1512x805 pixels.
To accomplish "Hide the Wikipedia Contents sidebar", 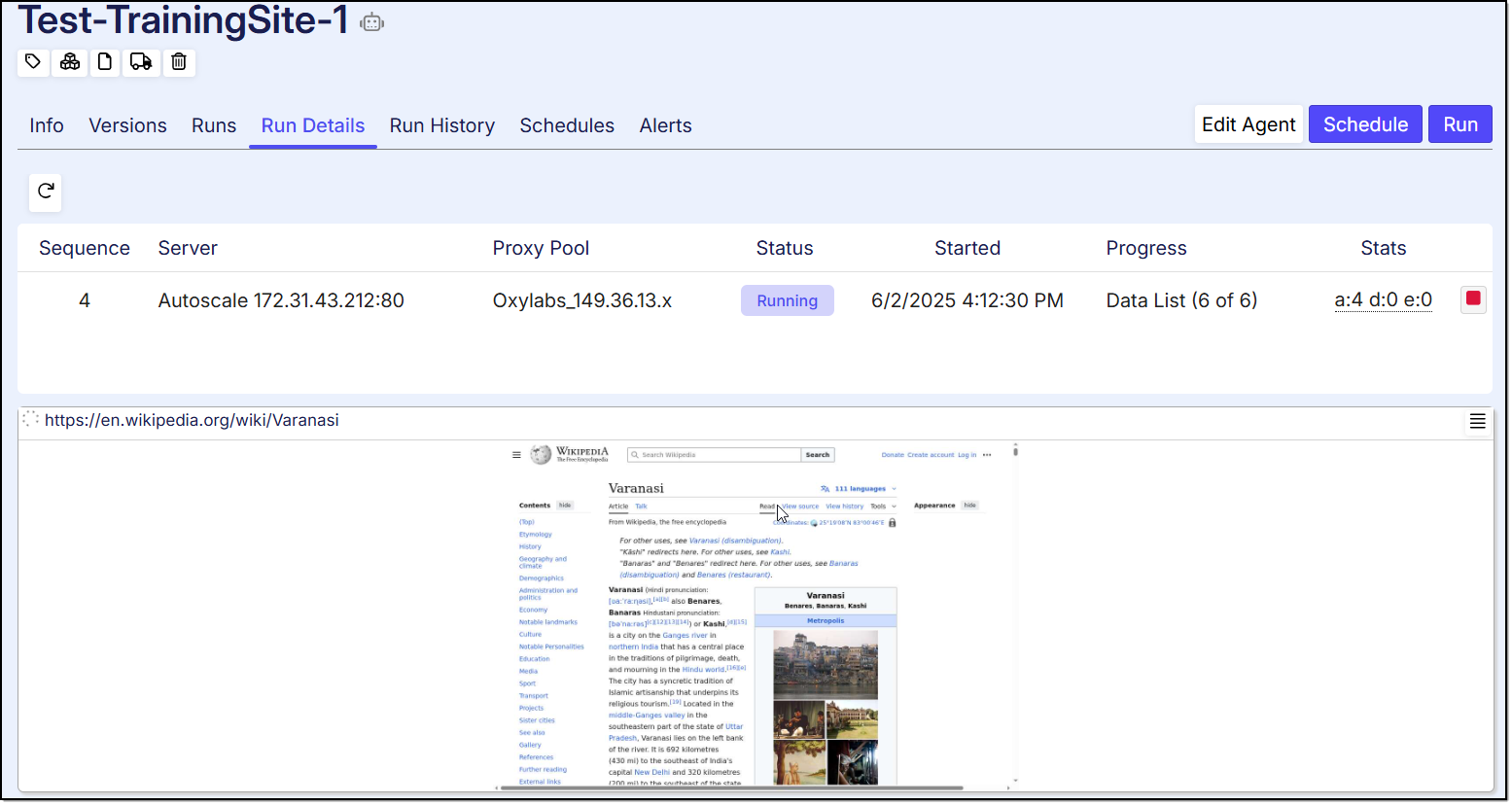I will [x=565, y=506].
